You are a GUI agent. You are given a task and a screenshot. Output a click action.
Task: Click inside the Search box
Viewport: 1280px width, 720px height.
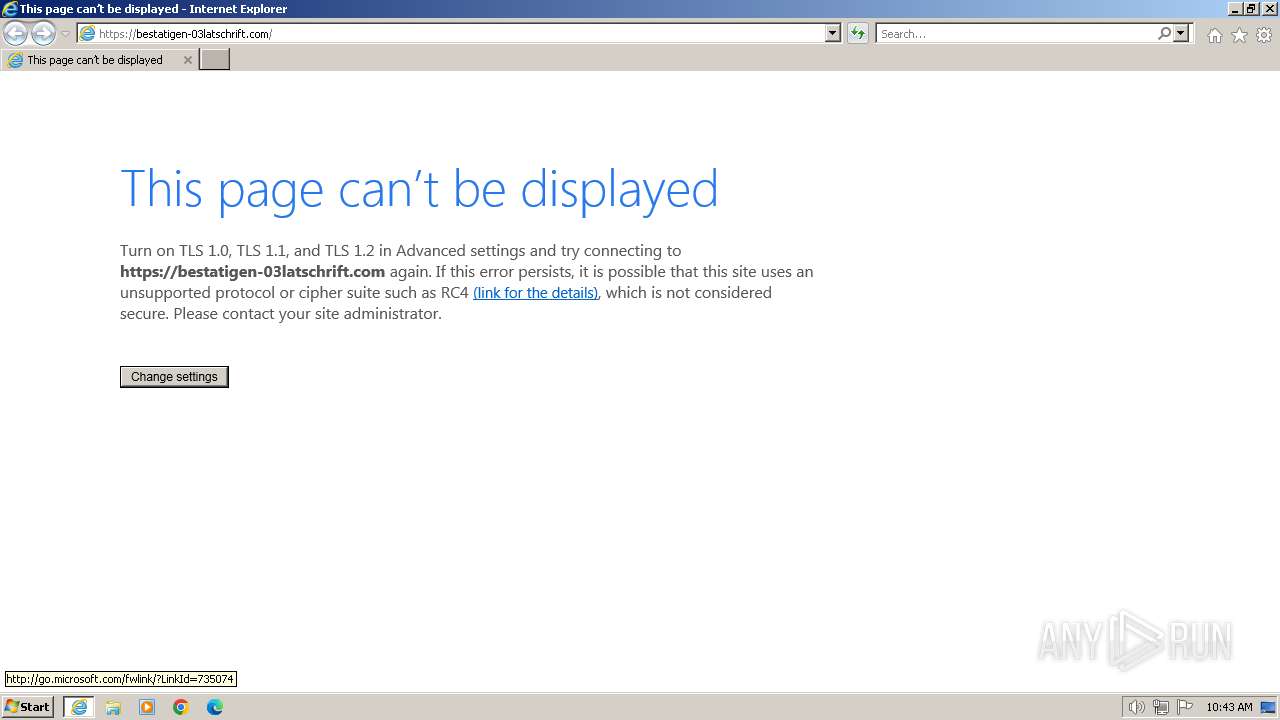click(1015, 34)
